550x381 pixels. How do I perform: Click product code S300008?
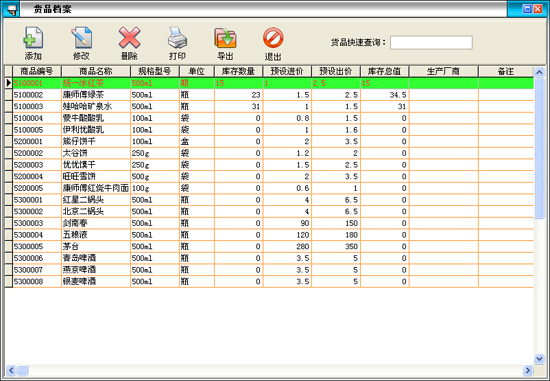28,281
